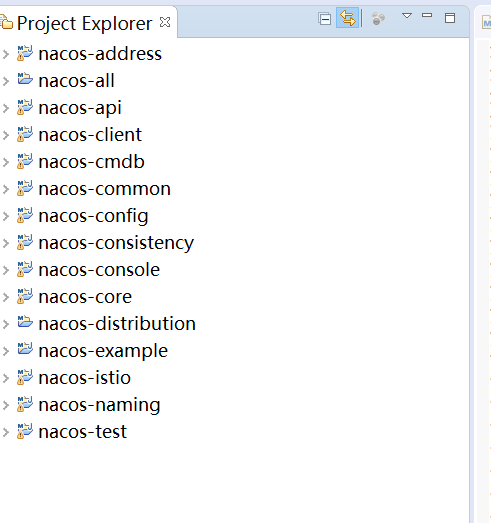Screen dimensions: 491x523
Task: Select the nacos-consistency project label
Action: [x=116, y=243]
